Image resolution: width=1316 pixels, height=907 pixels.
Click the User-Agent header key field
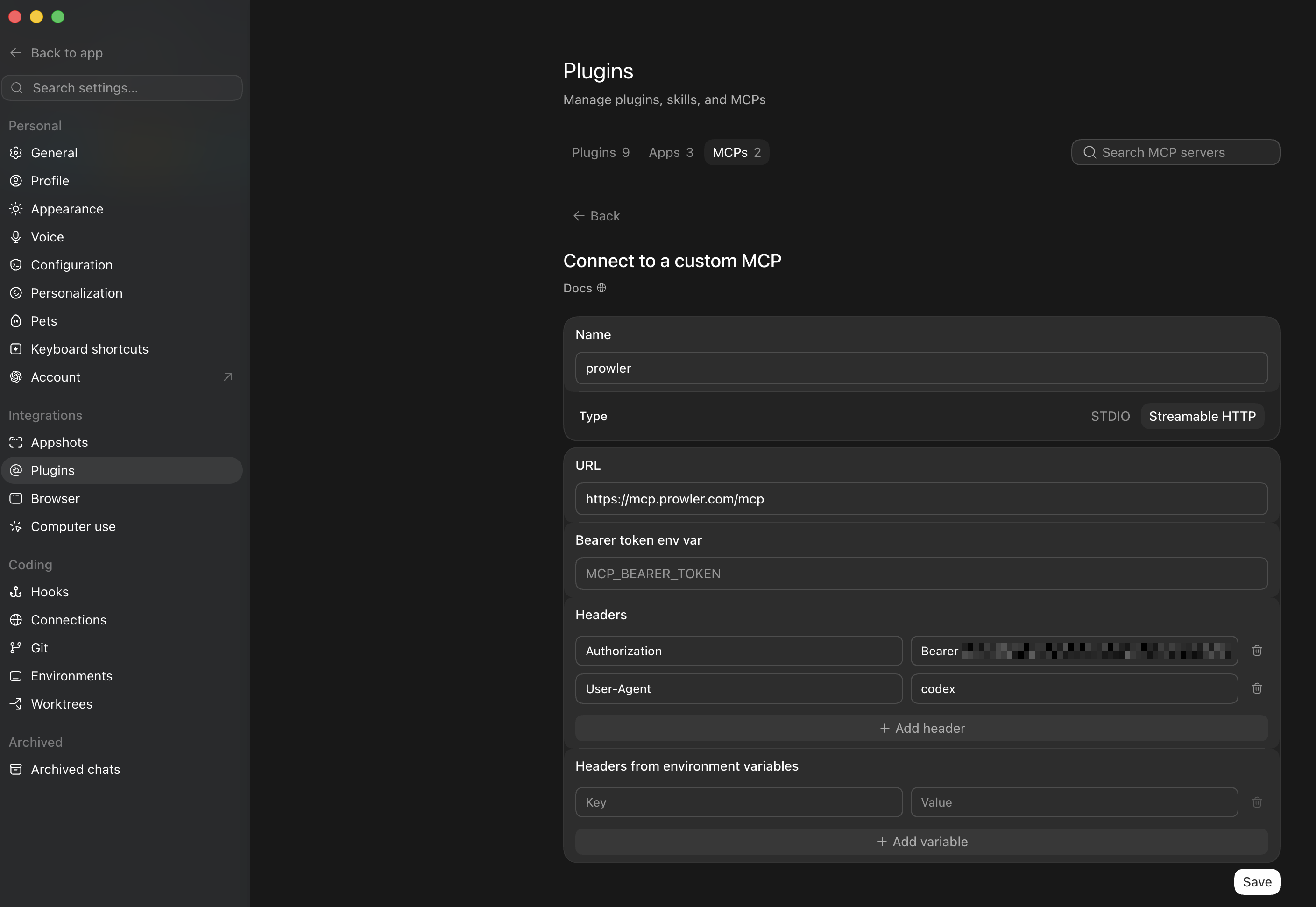tap(739, 689)
